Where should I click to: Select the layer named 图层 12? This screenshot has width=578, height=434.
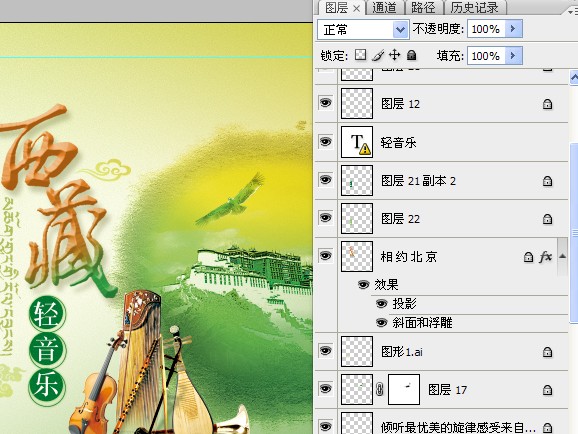click(x=400, y=104)
